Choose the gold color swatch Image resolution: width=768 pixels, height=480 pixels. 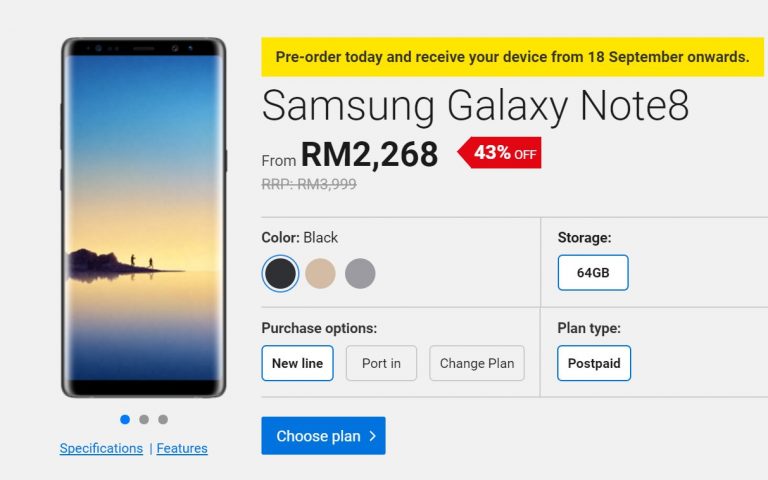[320, 273]
